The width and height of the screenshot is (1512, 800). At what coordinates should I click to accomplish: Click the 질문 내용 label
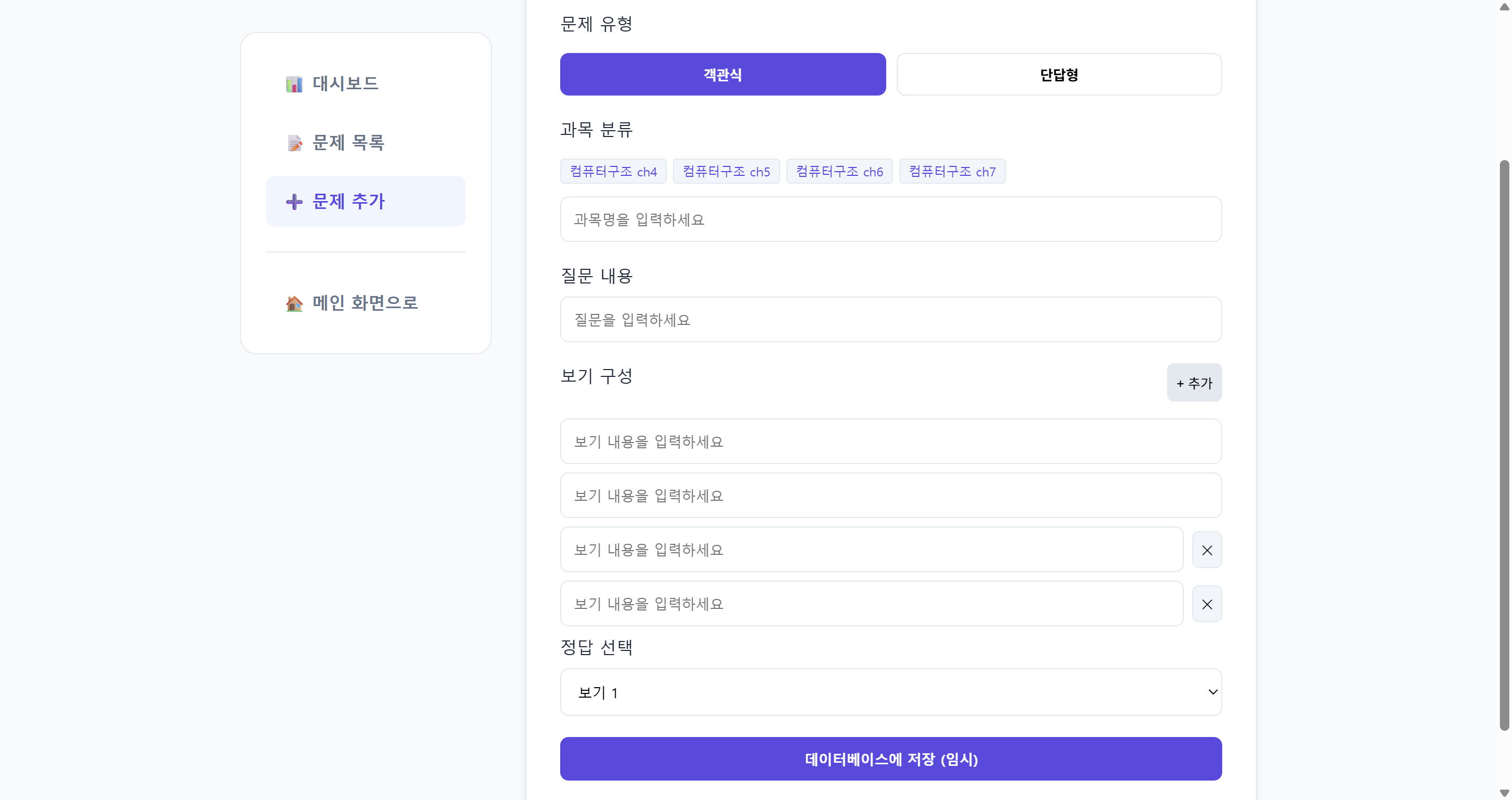(x=596, y=276)
